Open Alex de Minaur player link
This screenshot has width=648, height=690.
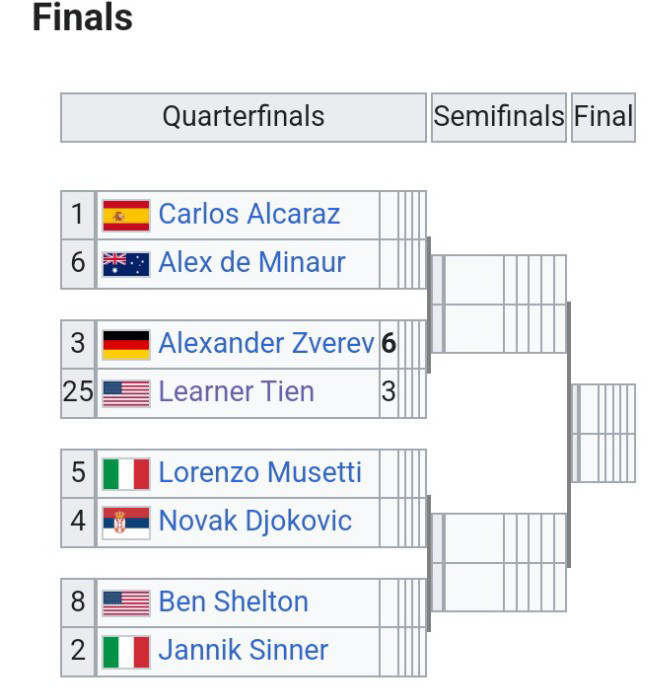(252, 263)
